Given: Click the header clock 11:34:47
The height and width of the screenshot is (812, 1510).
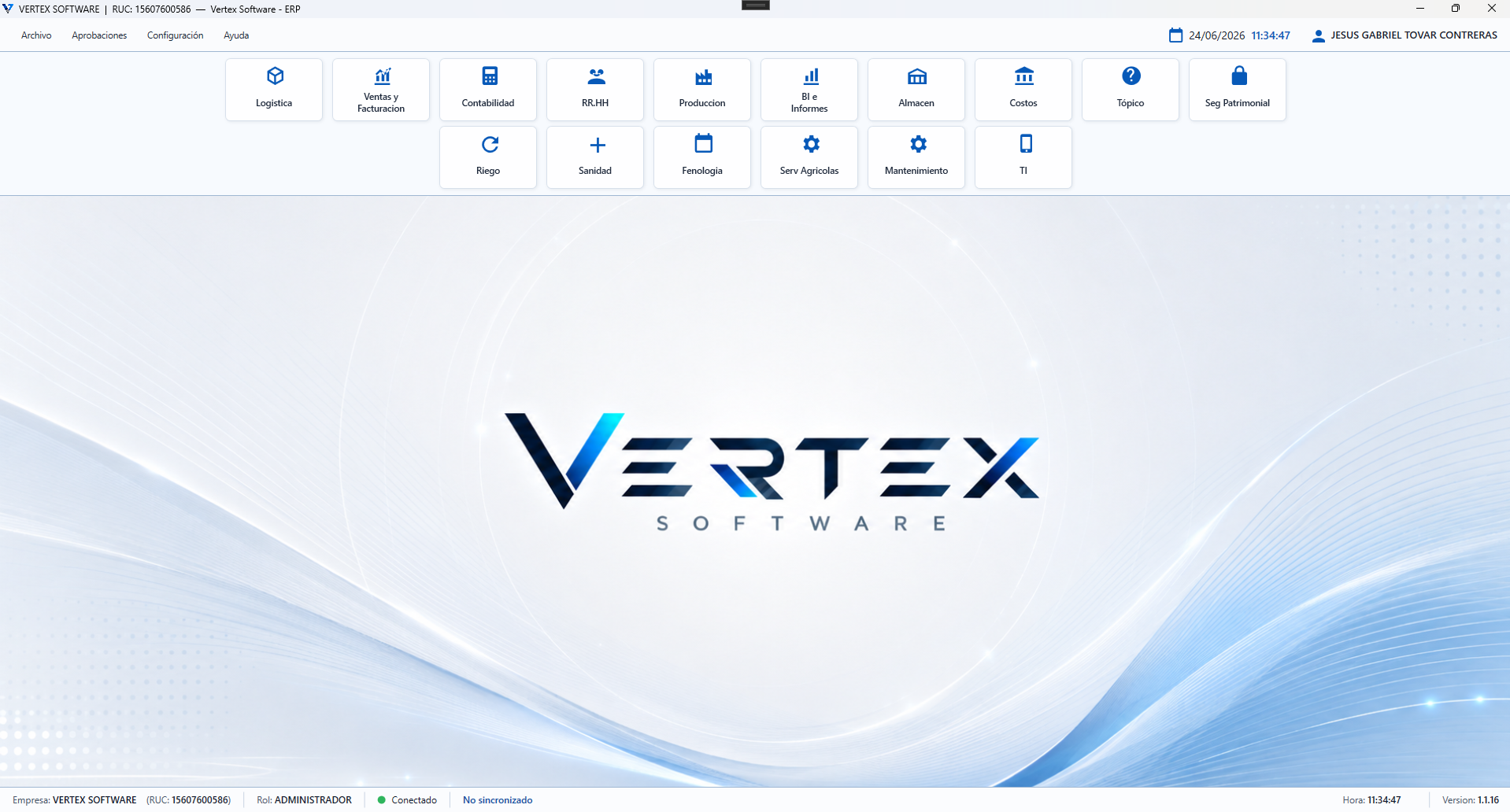Looking at the screenshot, I should tap(1271, 35).
